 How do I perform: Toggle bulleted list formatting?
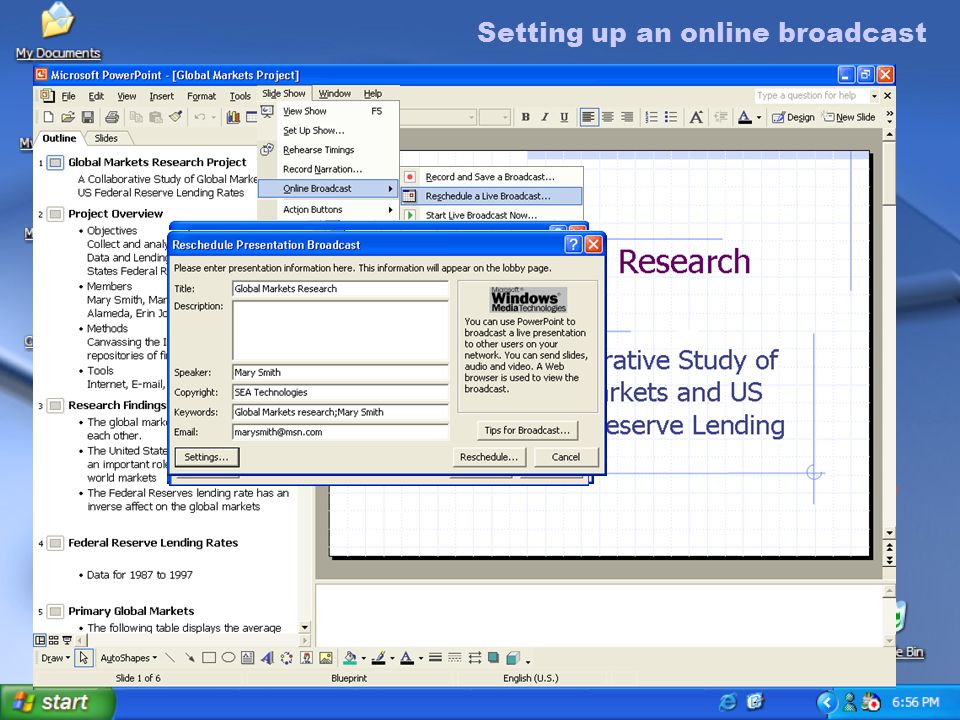click(671, 117)
